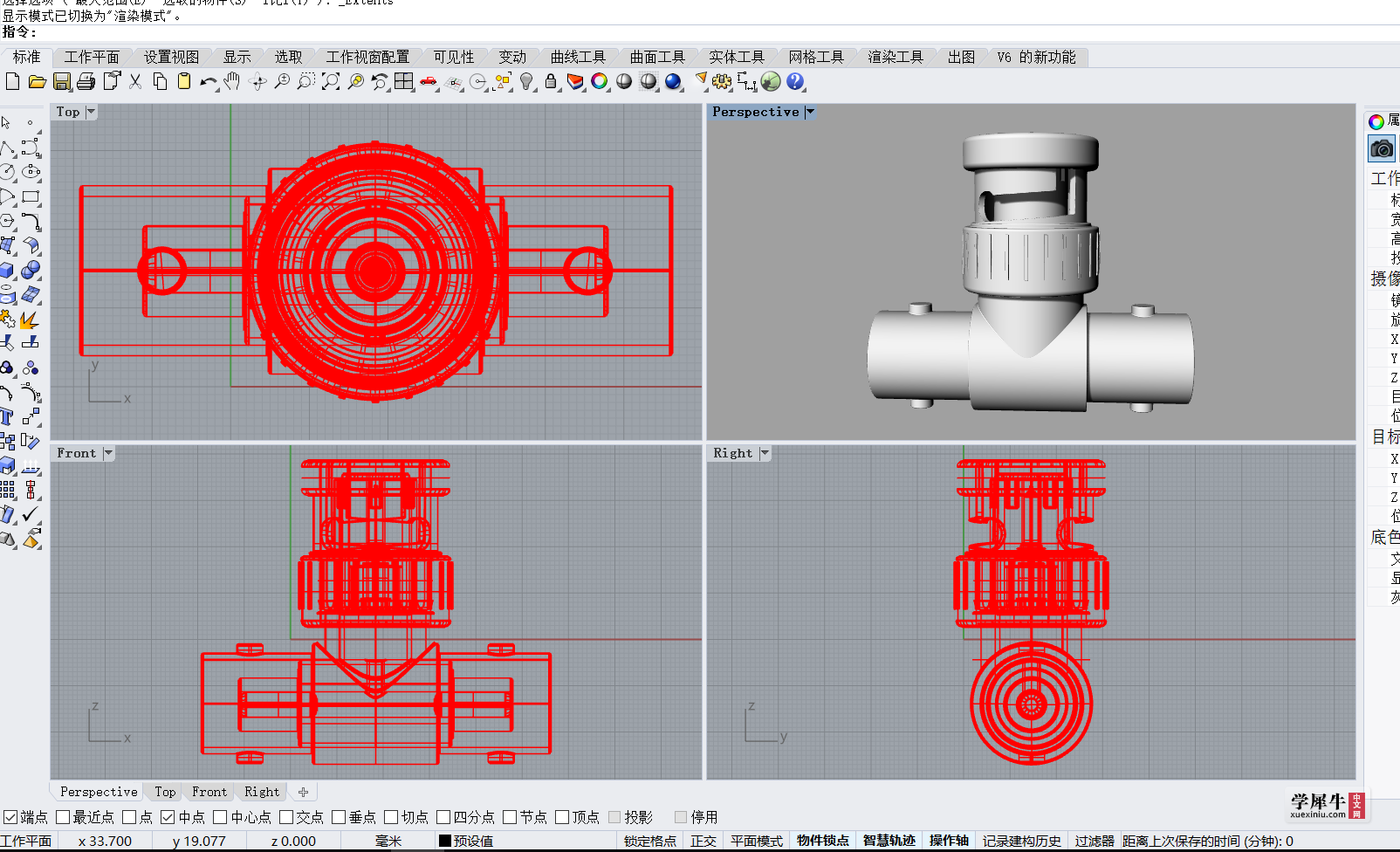The width and height of the screenshot is (1400, 852).
Task: Select the Polyline tool in the sidebar
Action: point(7,148)
